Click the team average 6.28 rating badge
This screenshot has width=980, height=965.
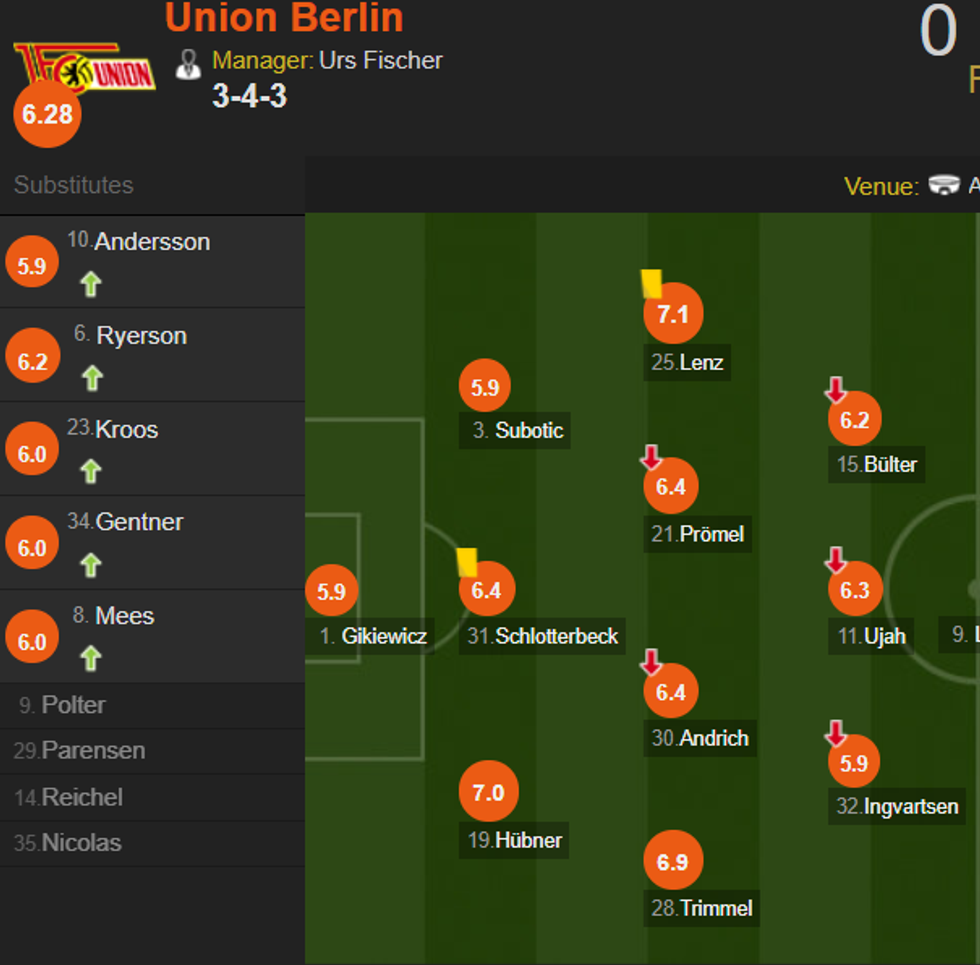pyautogui.click(x=47, y=114)
